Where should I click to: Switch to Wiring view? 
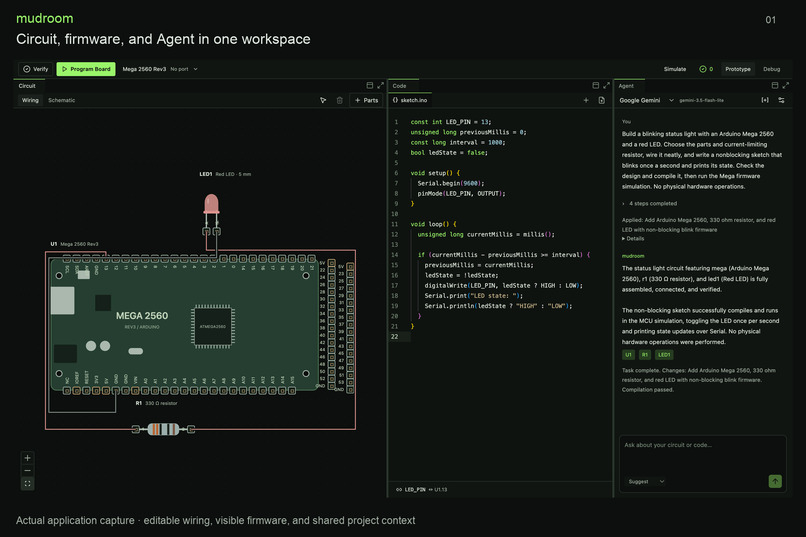(x=30, y=100)
